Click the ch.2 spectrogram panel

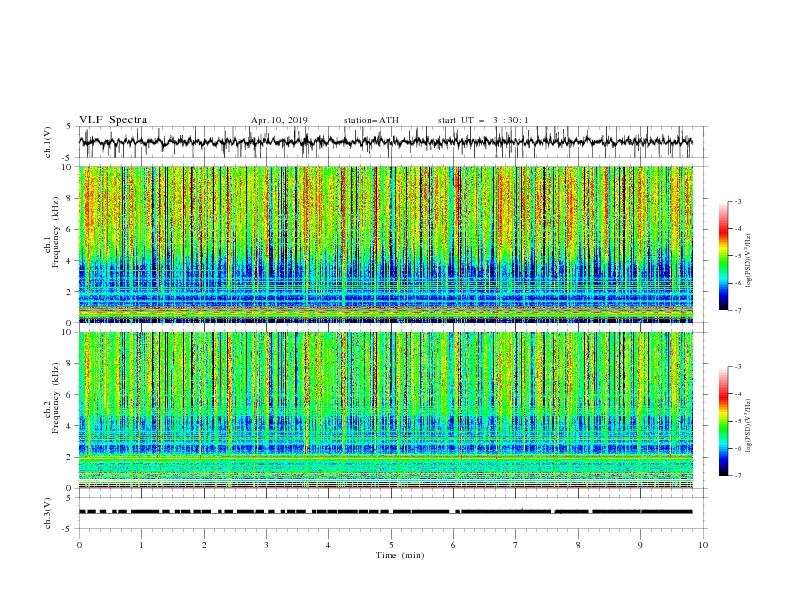tap(386, 410)
